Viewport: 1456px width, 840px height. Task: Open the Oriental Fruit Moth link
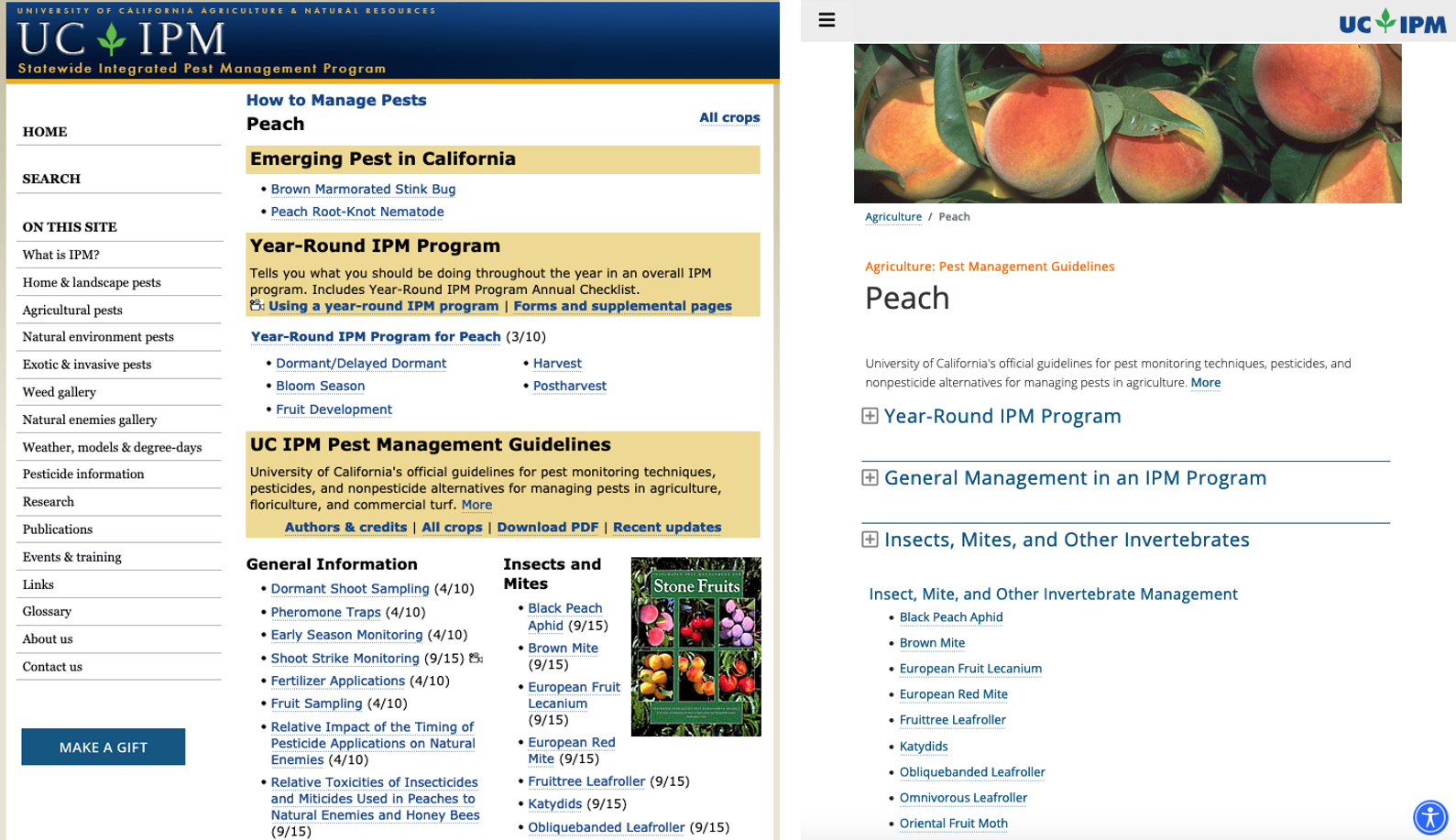pos(953,824)
